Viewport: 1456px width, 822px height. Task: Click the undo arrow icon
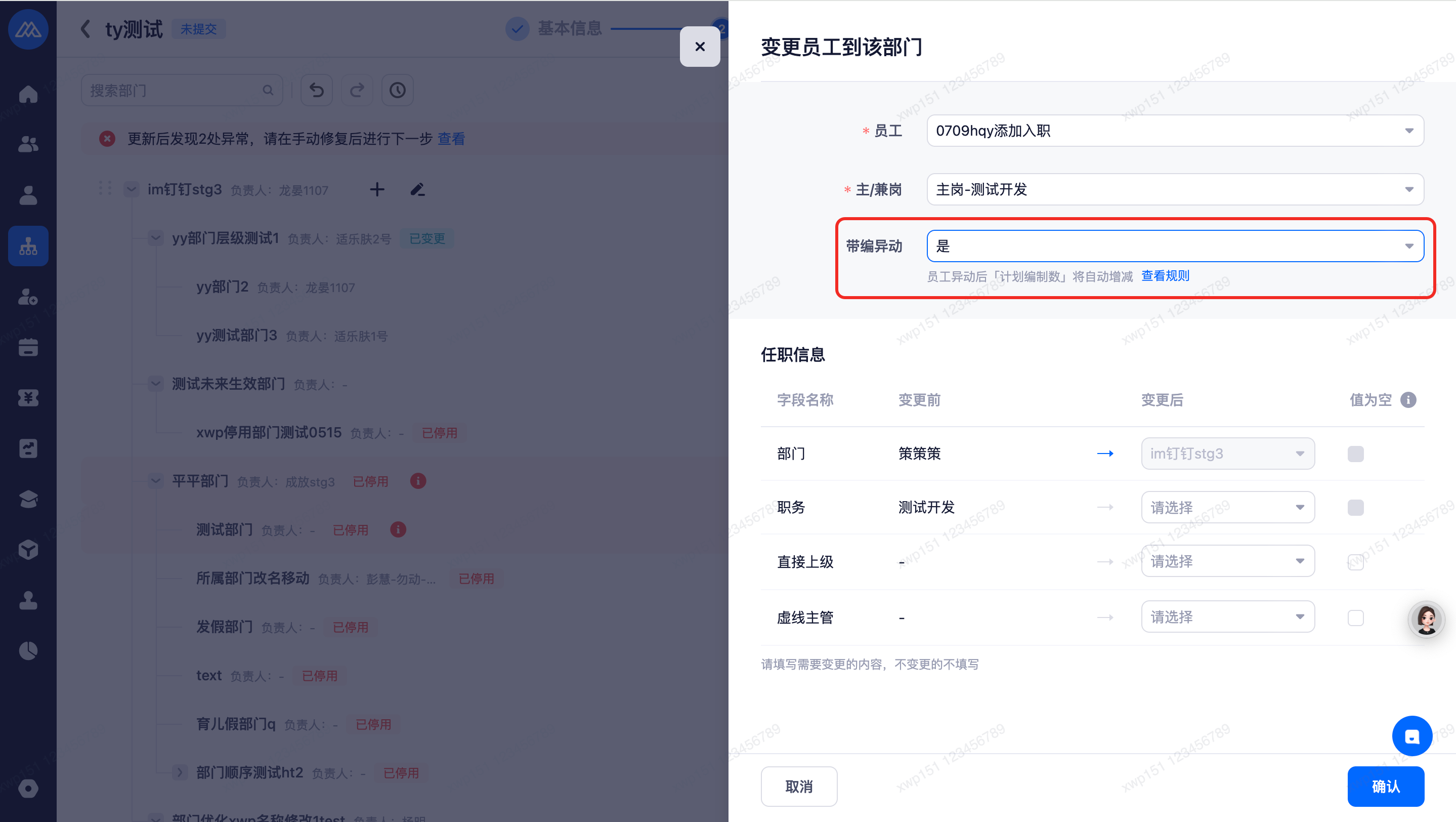point(317,91)
